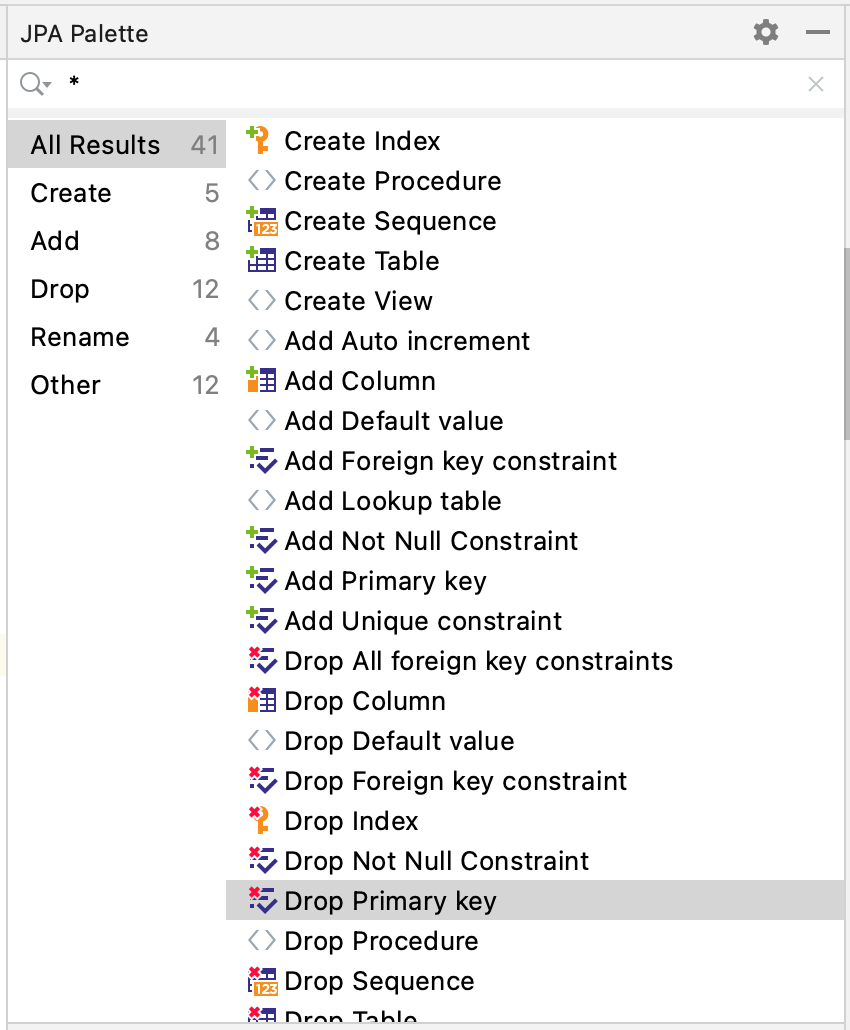
Task: Select "Drop Column" text
Action: 365,702
